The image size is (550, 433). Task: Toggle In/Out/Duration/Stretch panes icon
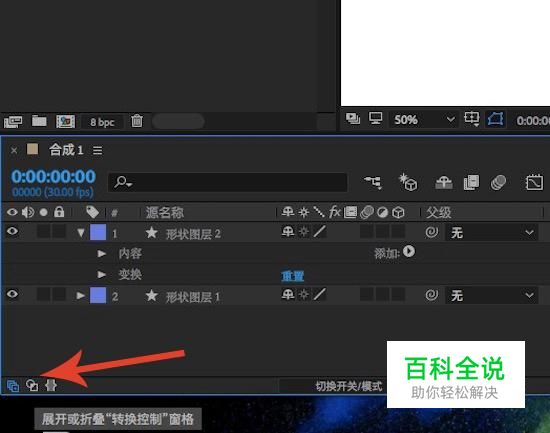coord(51,385)
